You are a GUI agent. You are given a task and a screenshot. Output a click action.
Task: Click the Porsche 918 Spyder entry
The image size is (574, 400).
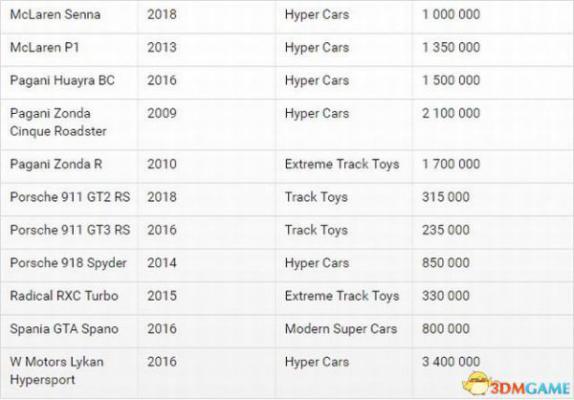tap(68, 263)
